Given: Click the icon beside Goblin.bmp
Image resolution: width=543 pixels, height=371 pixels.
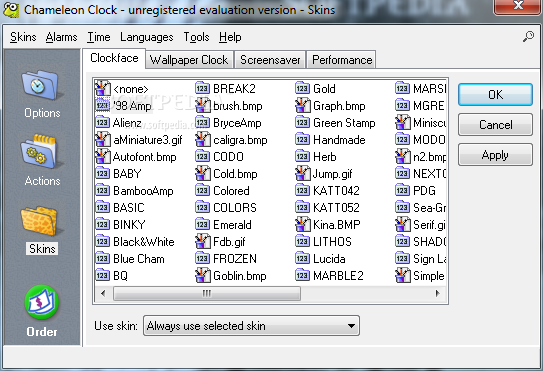Looking at the screenshot, I should [x=203, y=275].
